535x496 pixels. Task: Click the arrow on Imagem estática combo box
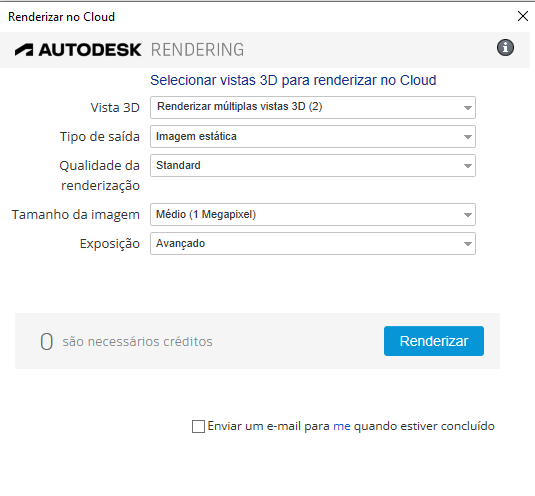pyautogui.click(x=467, y=137)
